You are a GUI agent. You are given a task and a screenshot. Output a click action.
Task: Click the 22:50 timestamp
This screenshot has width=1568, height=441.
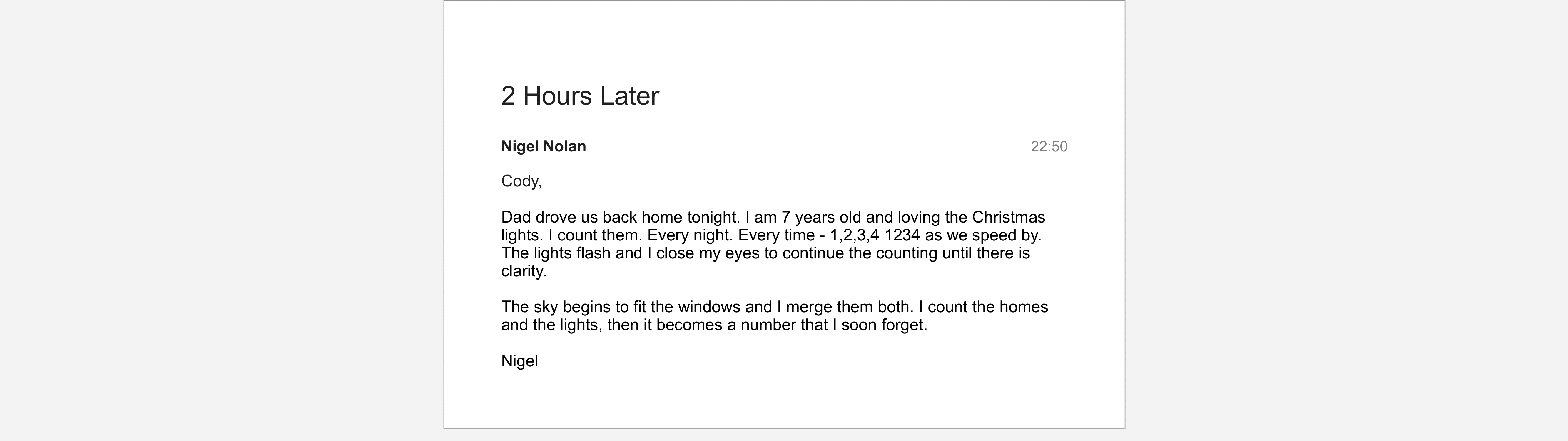coord(1048,147)
